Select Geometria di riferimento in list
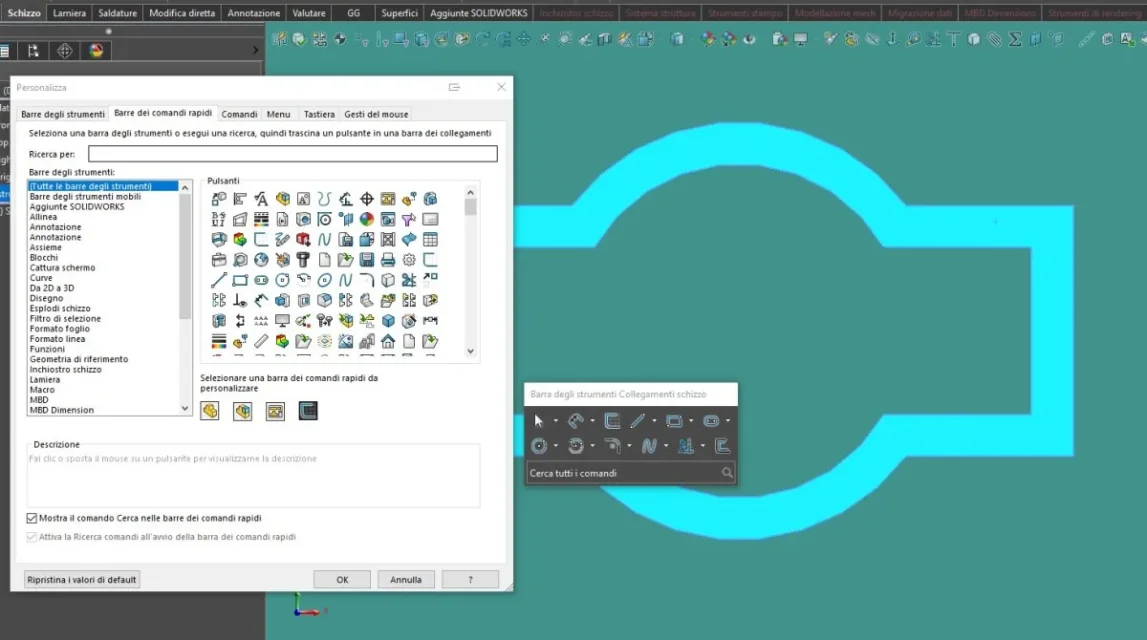Screen dimensions: 1147x640 tap(78, 359)
